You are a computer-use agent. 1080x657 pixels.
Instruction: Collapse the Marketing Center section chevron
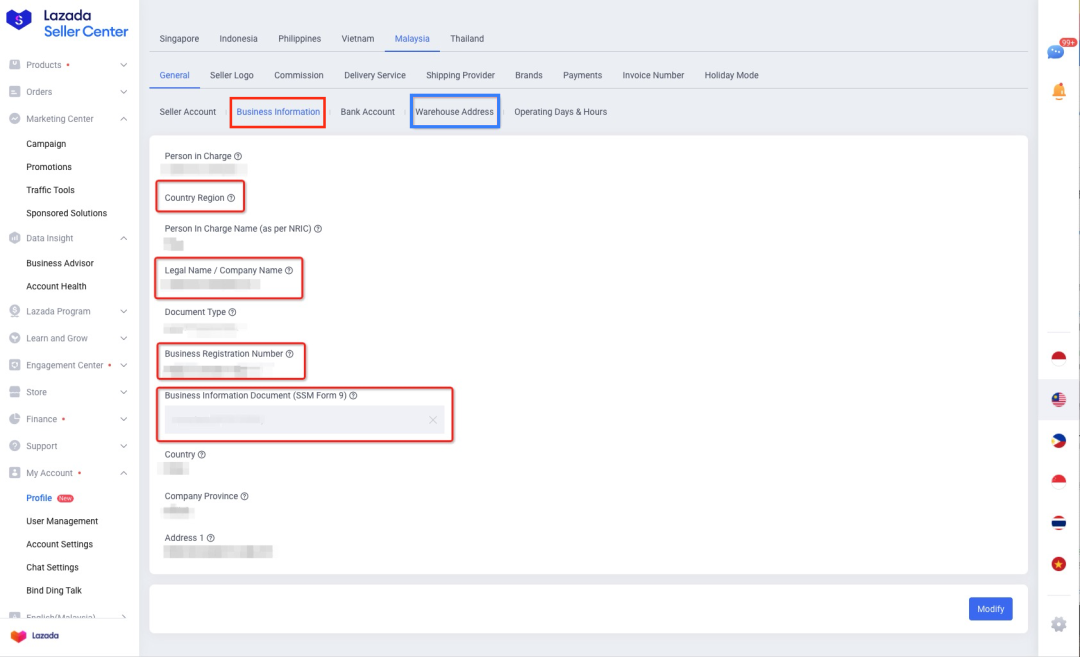pos(123,118)
